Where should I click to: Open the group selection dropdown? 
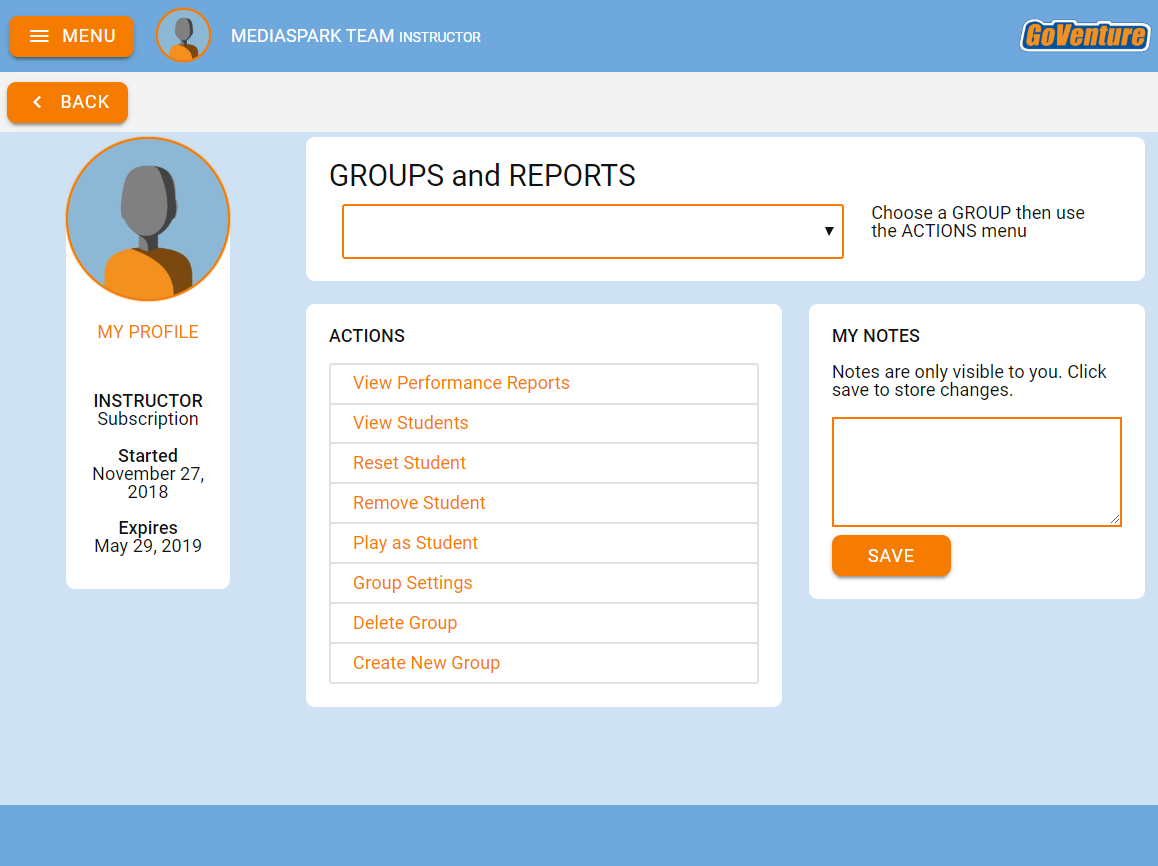592,231
